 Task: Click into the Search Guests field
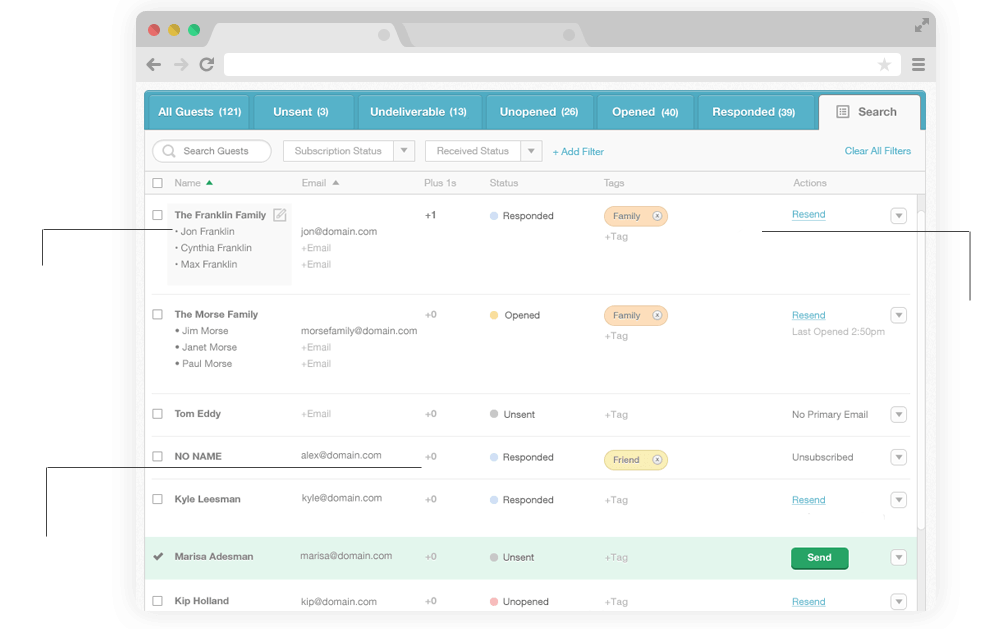coord(212,151)
